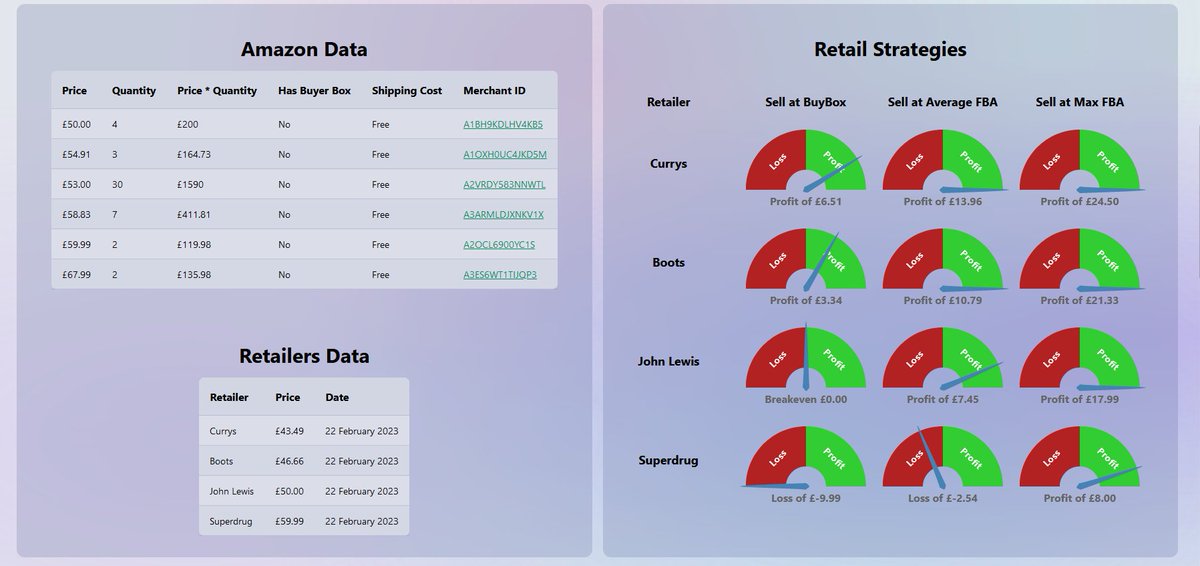
Task: Click the £164.73 total cell
Action: click(194, 154)
